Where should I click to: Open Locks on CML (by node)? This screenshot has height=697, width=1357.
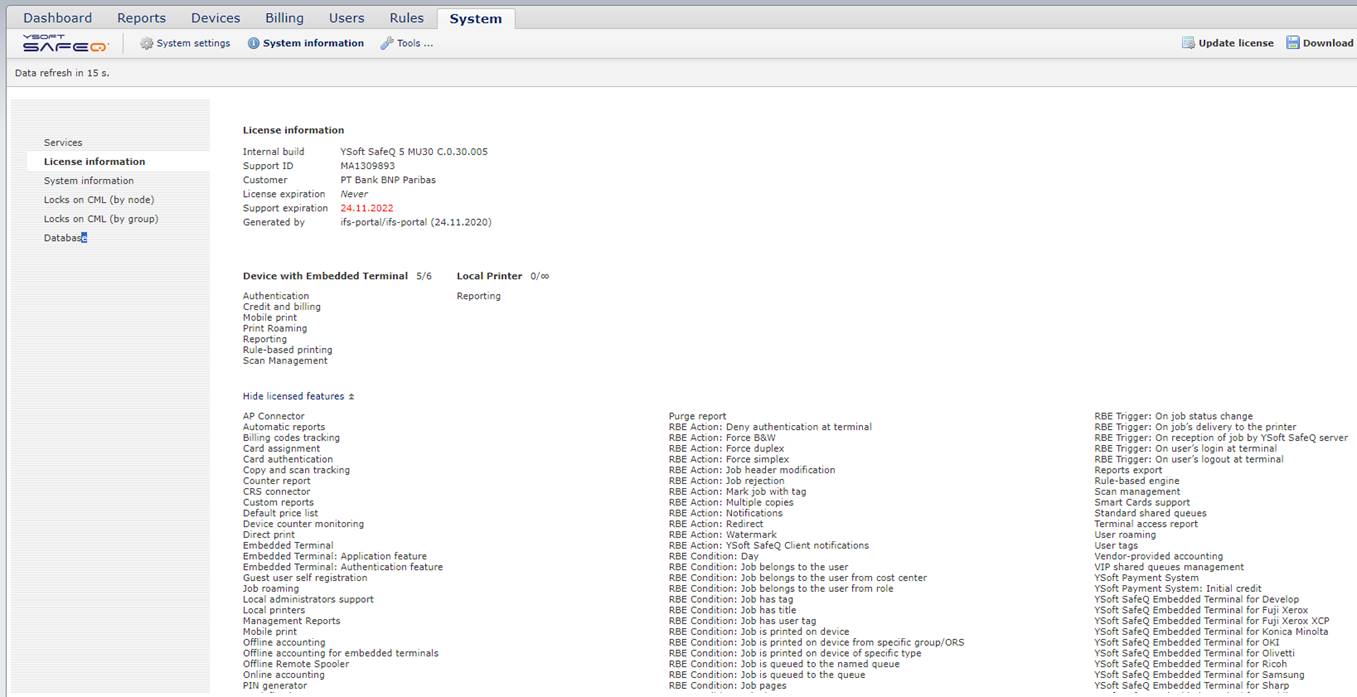pos(99,200)
